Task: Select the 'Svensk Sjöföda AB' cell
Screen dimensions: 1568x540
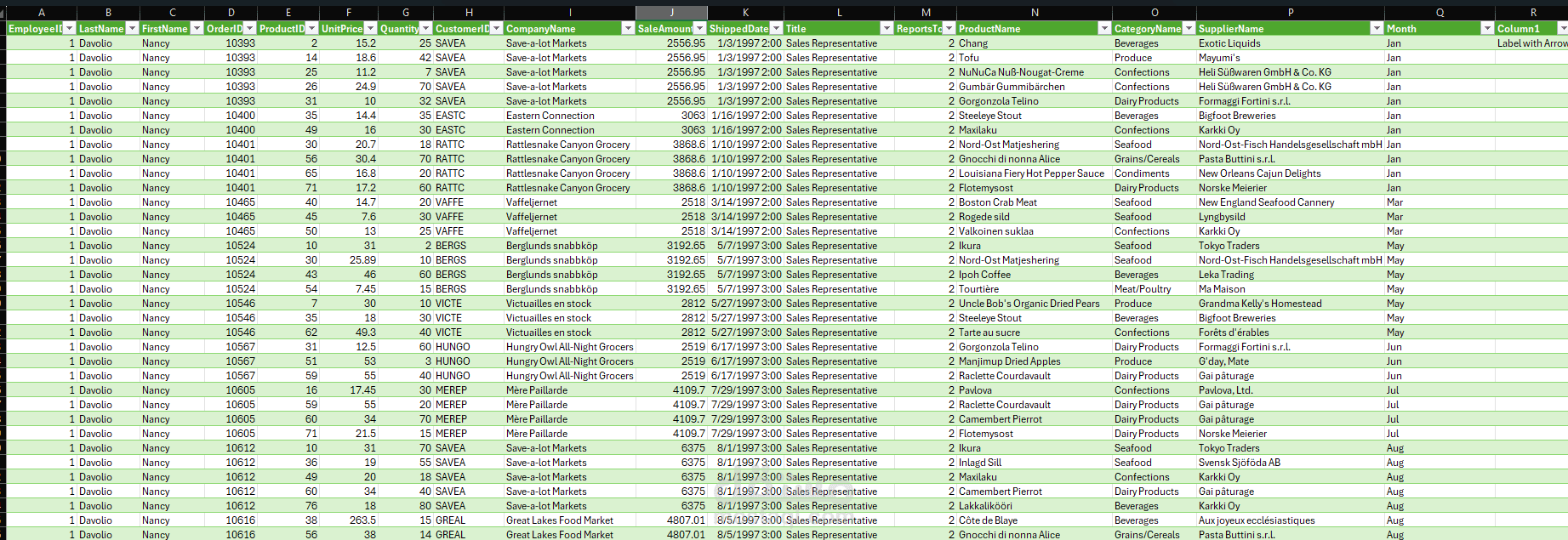Action: pyautogui.click(x=1290, y=462)
